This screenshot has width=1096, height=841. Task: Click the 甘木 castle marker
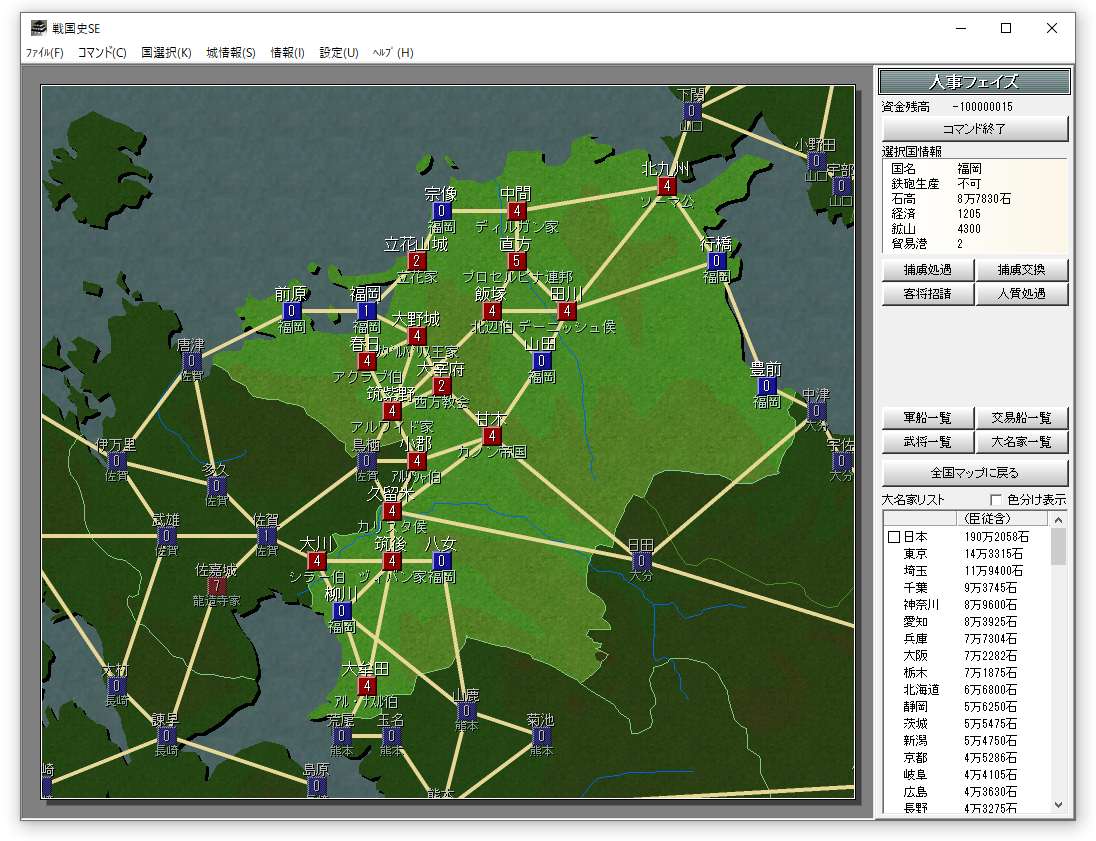pos(492,436)
